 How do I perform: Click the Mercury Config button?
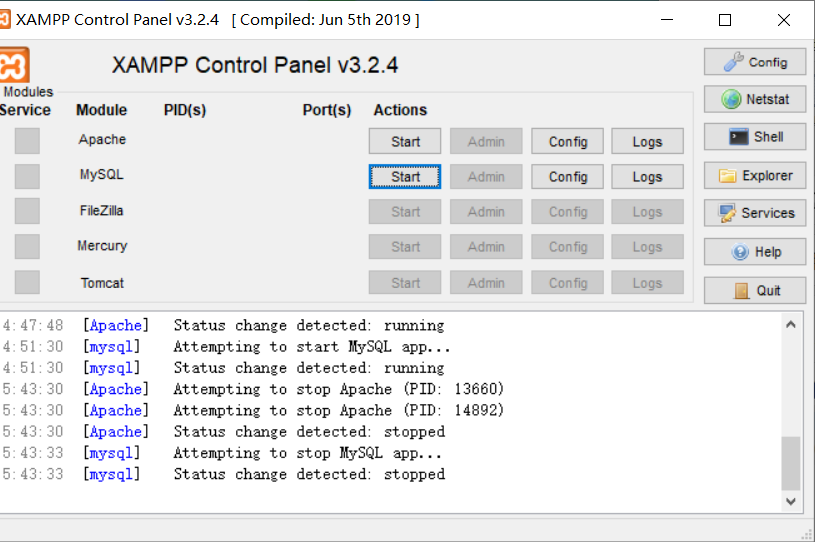567,247
